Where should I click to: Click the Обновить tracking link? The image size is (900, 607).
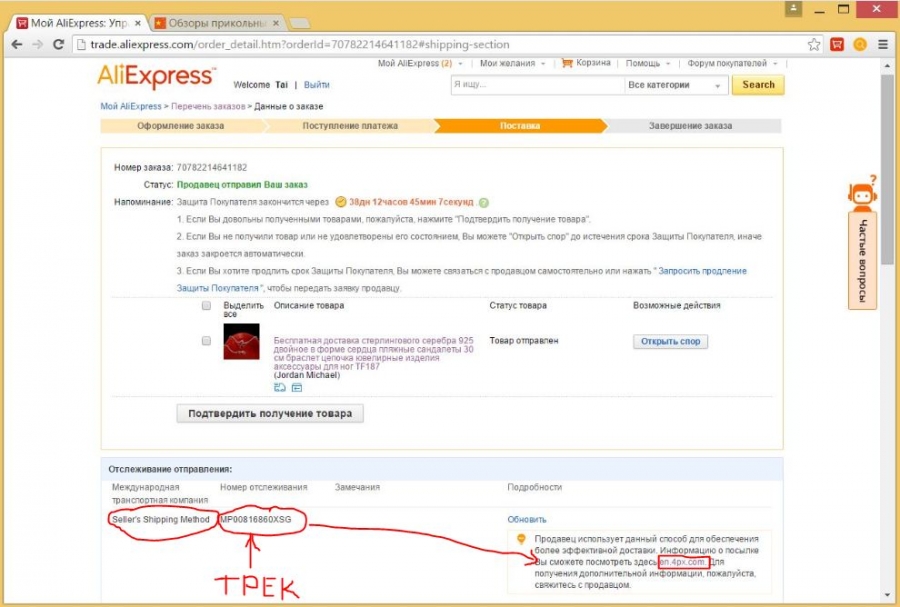[526, 520]
